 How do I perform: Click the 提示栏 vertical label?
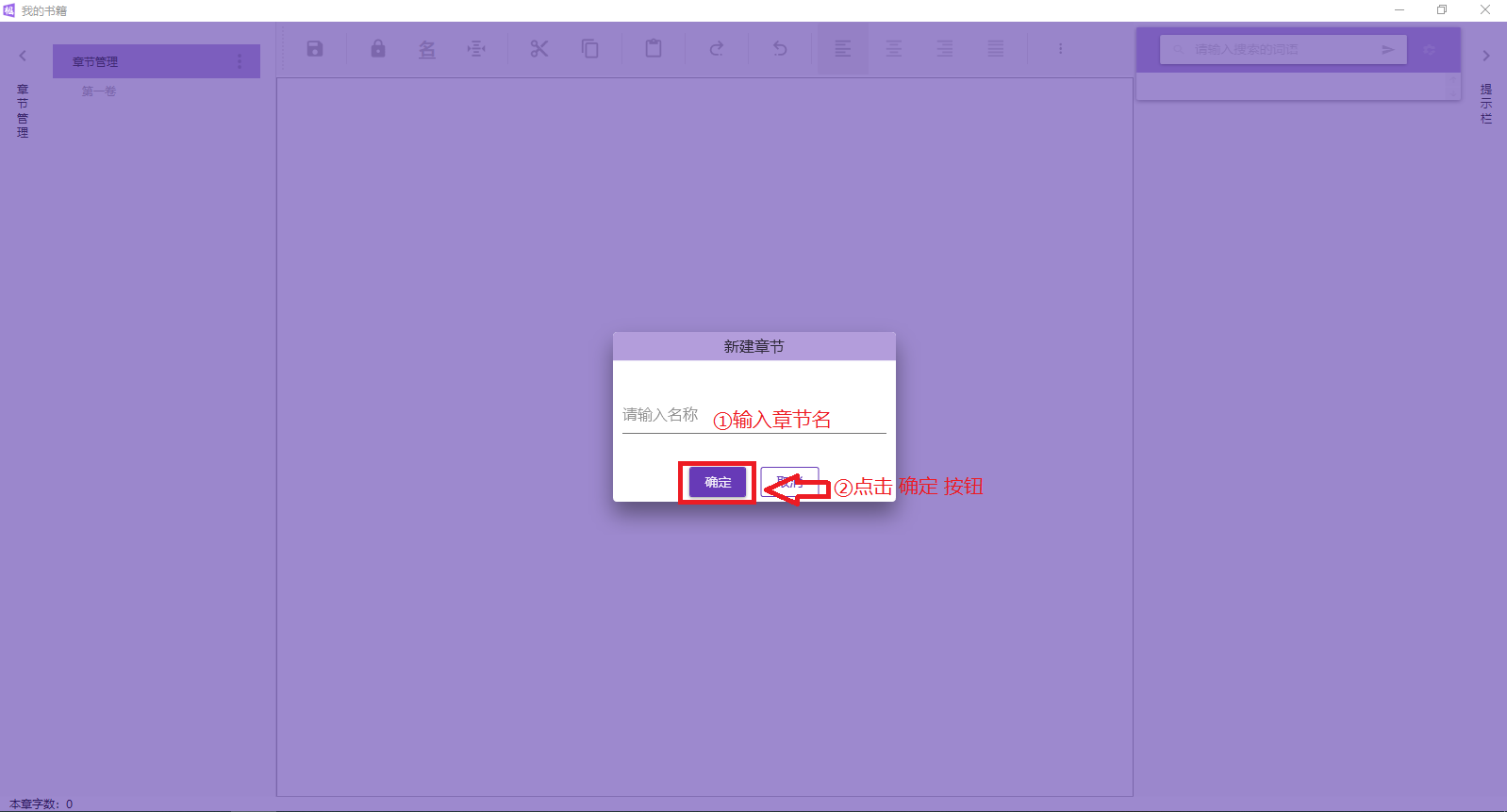(x=1486, y=104)
